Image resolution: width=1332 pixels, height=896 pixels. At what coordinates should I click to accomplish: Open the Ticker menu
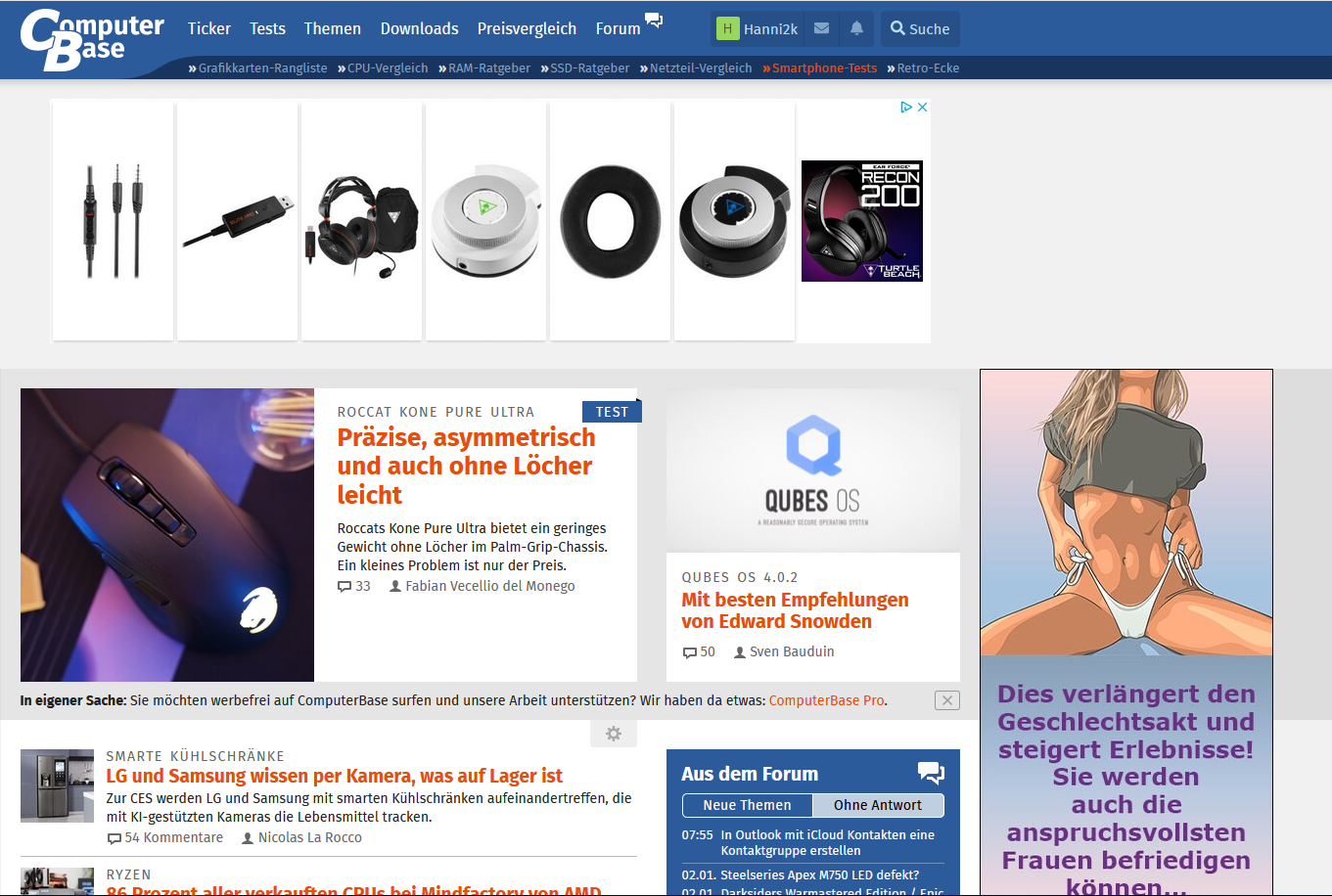209,28
